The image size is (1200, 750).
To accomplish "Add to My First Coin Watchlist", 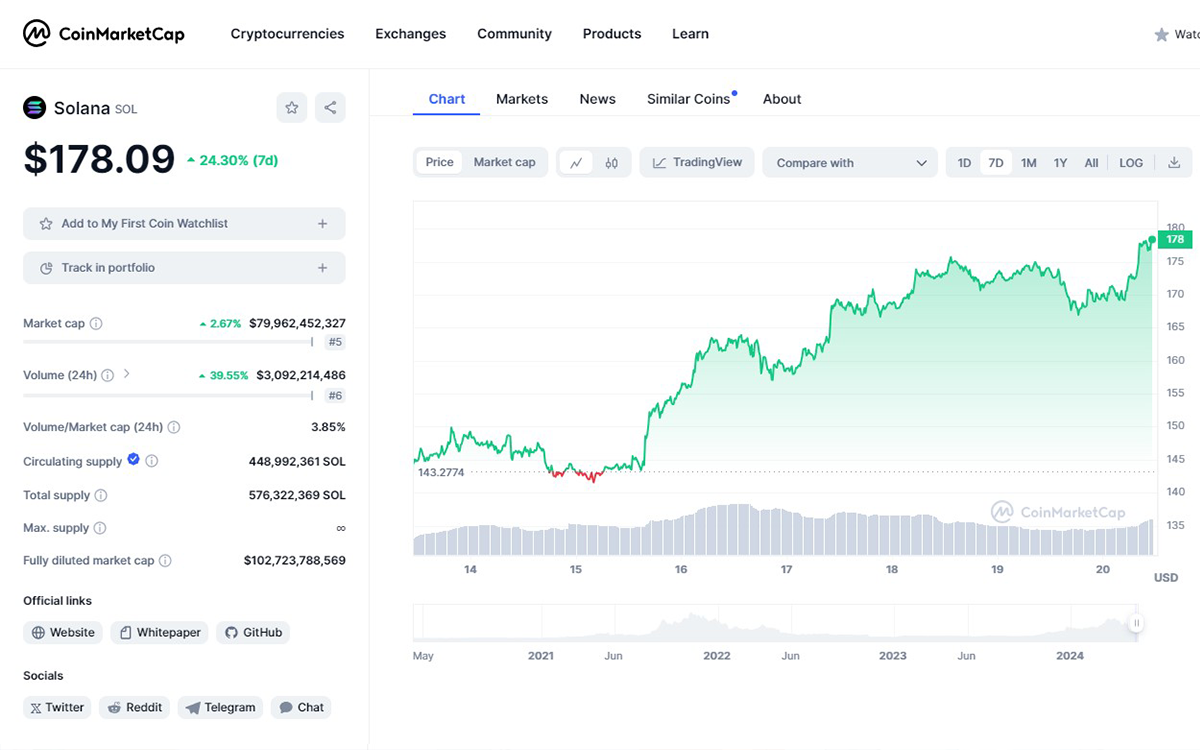I will 184,224.
